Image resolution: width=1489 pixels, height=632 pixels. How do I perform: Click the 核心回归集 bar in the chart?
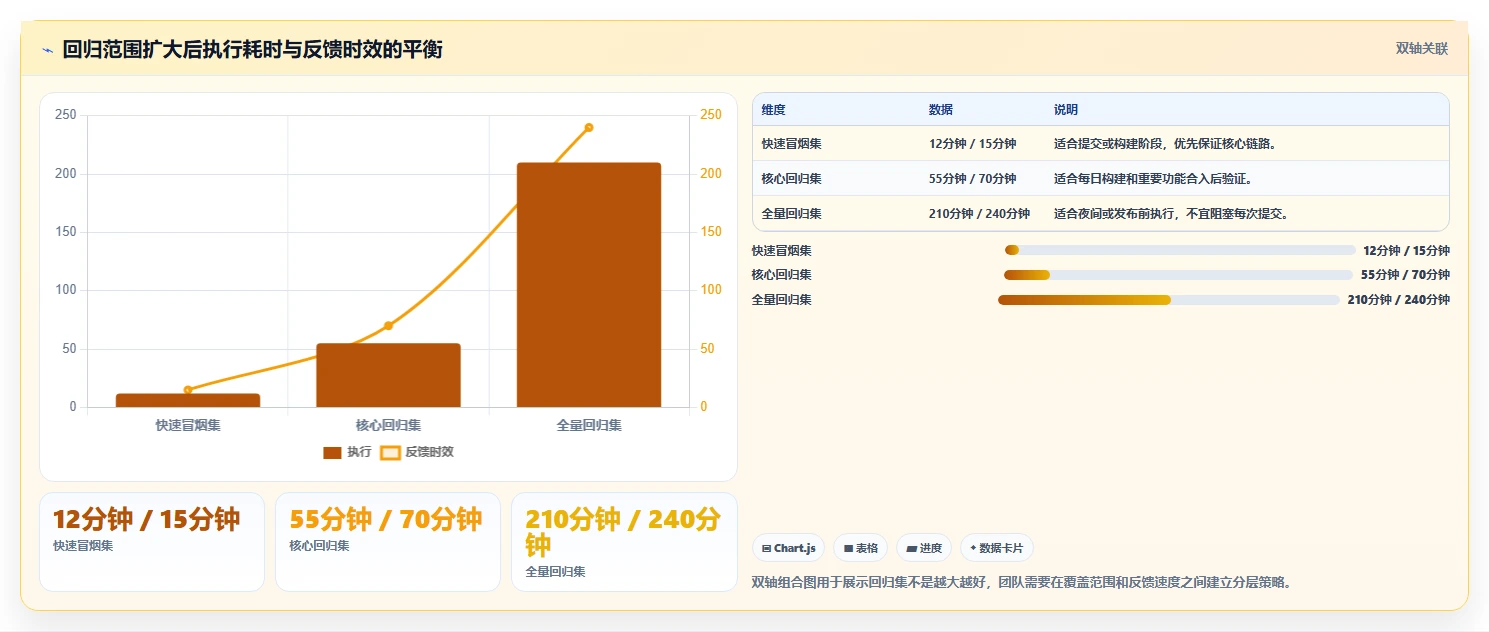[x=388, y=375]
